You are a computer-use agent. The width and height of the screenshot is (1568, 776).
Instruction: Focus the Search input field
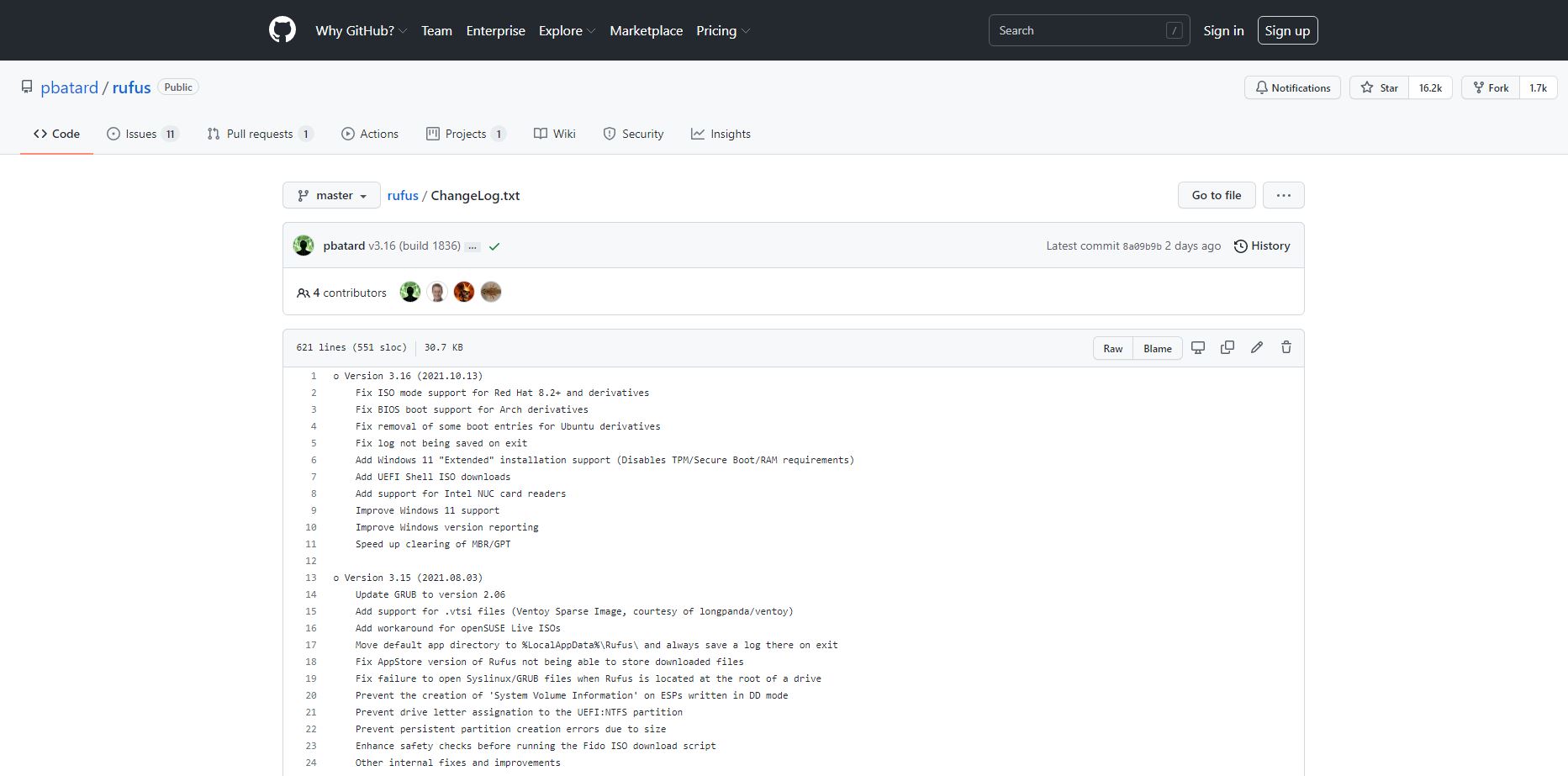click(x=1089, y=30)
